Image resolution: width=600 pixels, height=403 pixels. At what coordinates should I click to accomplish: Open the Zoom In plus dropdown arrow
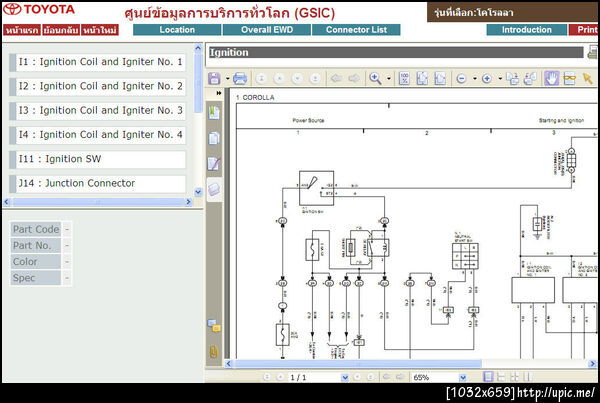click(500, 79)
